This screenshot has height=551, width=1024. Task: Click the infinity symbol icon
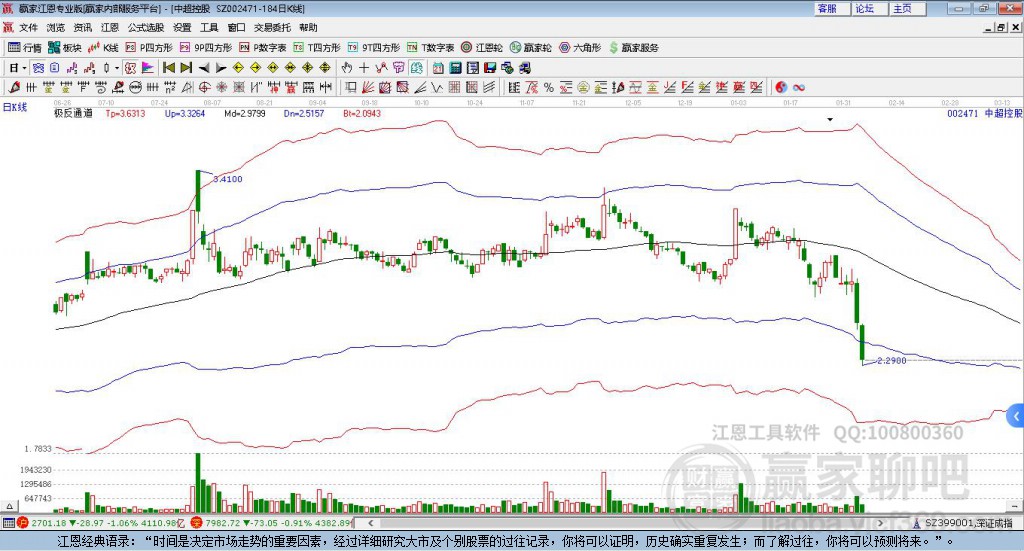pyautogui.click(x=799, y=87)
